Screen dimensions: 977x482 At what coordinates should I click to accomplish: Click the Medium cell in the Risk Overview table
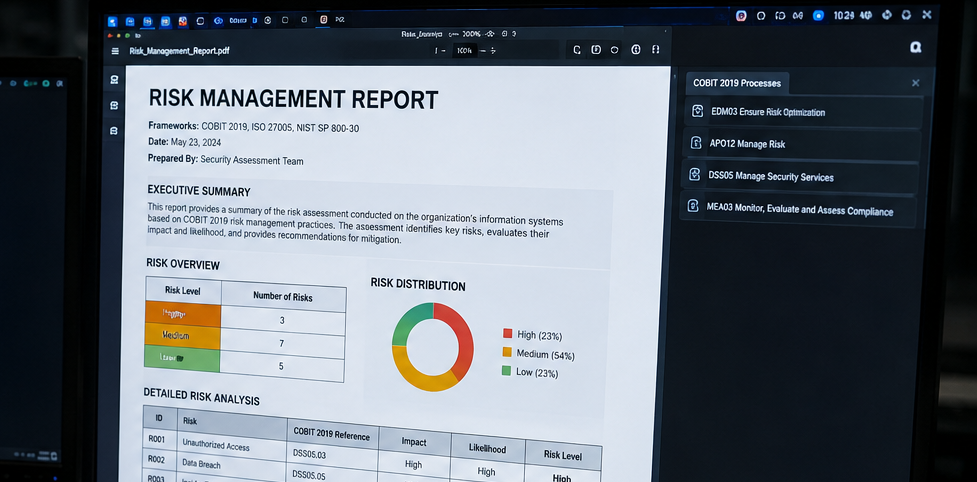183,336
